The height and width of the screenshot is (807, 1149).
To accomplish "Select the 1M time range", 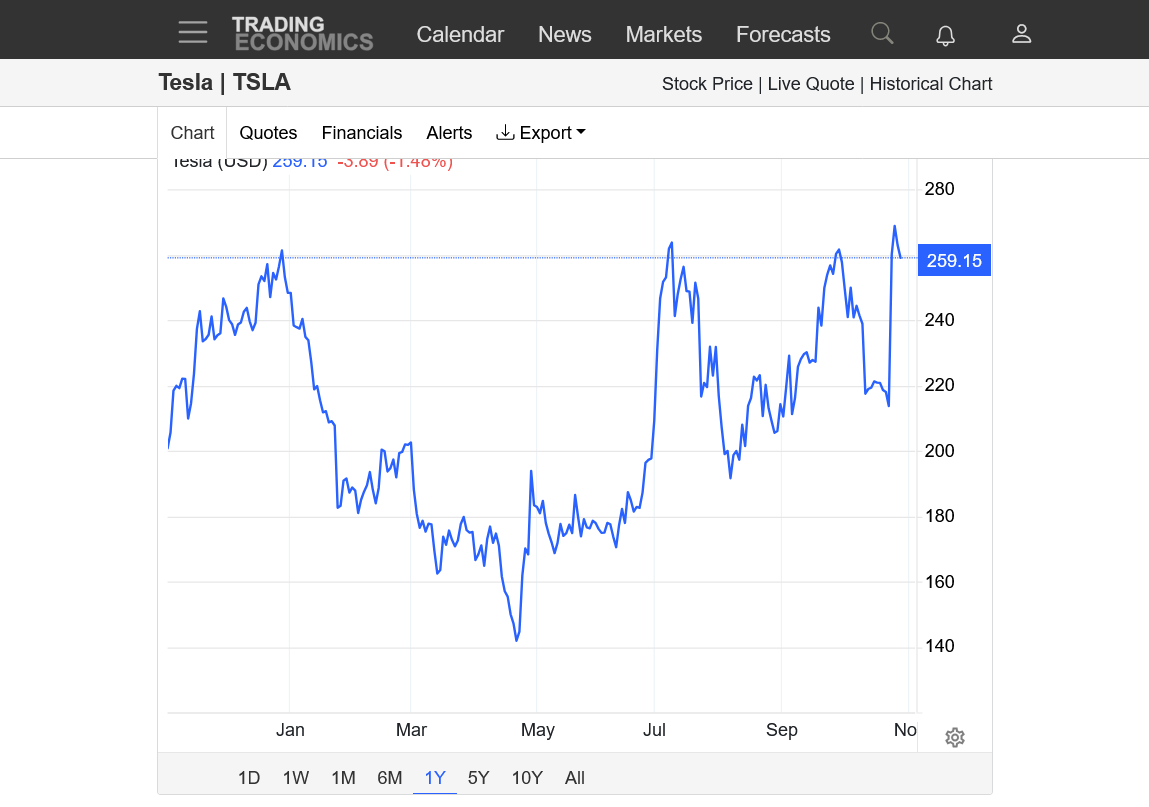I will [343, 778].
